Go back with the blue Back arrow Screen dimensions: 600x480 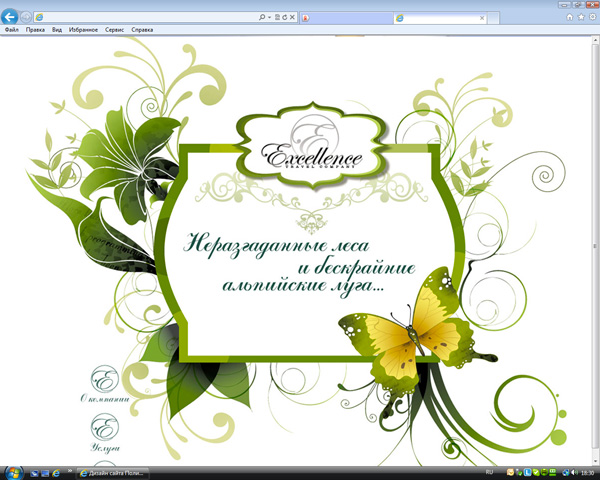[9, 17]
